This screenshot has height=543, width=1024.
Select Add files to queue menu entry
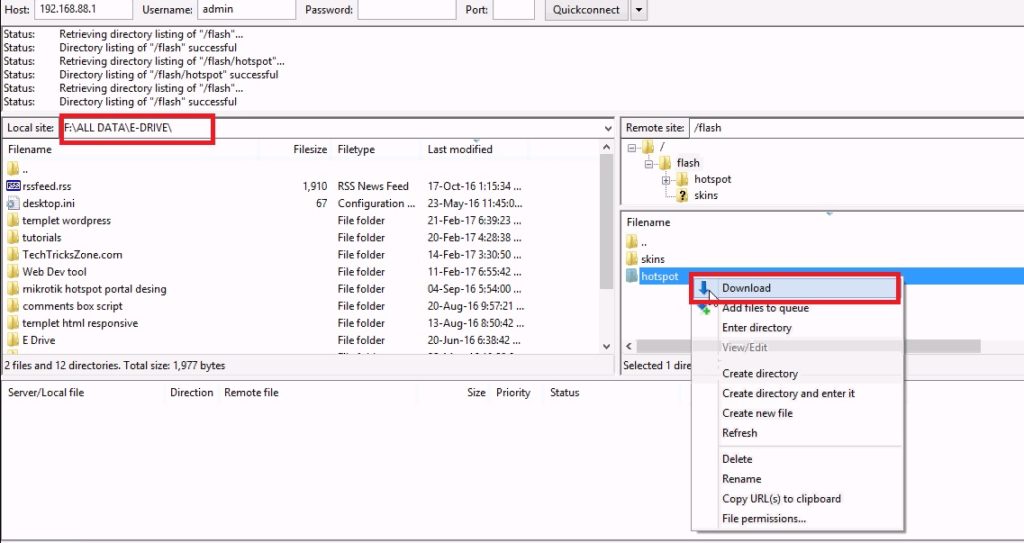coord(765,308)
